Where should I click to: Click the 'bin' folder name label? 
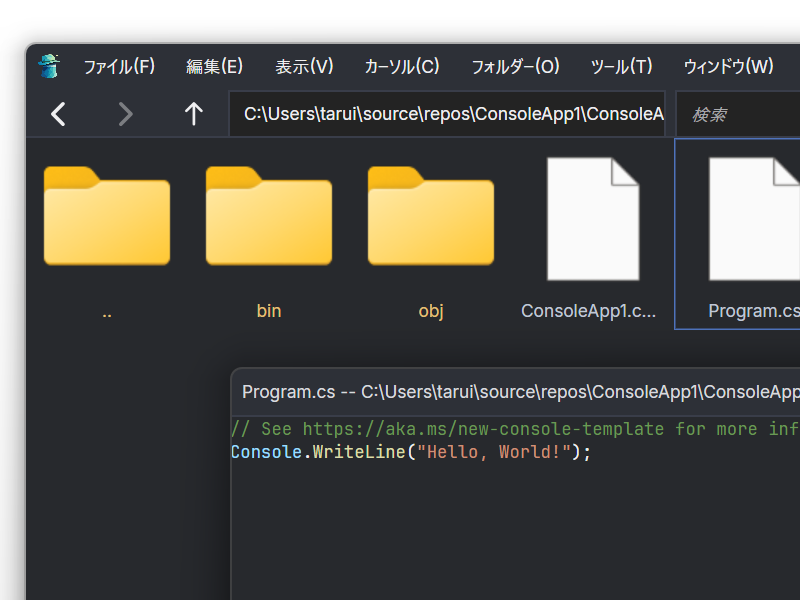click(269, 311)
